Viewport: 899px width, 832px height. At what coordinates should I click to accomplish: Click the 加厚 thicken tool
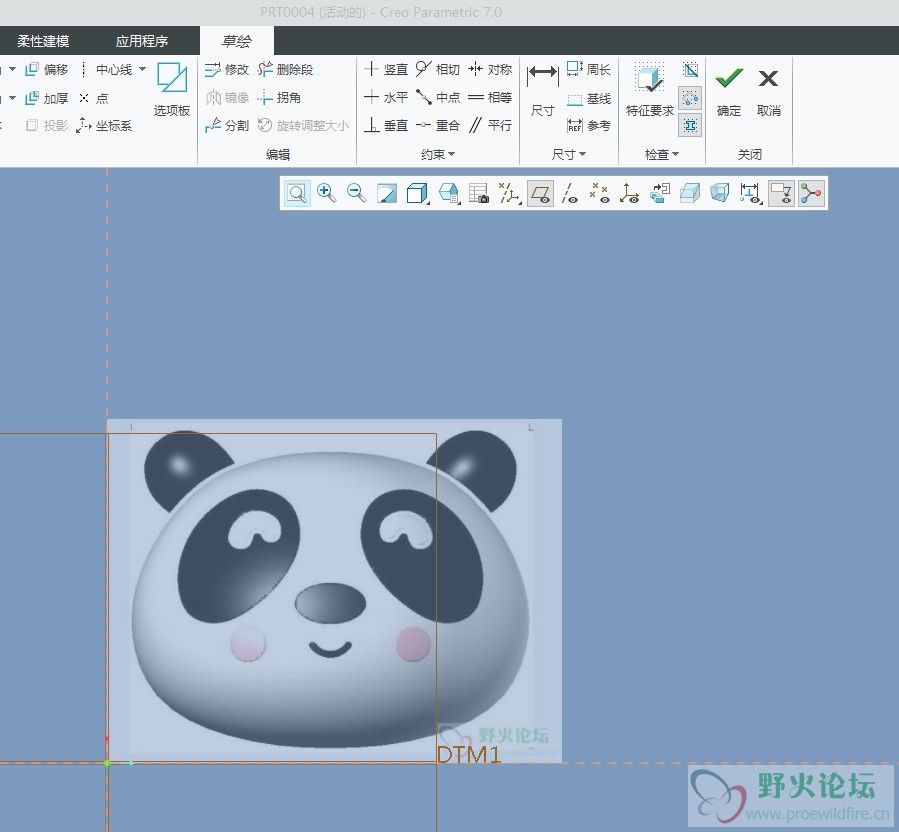click(x=46, y=98)
